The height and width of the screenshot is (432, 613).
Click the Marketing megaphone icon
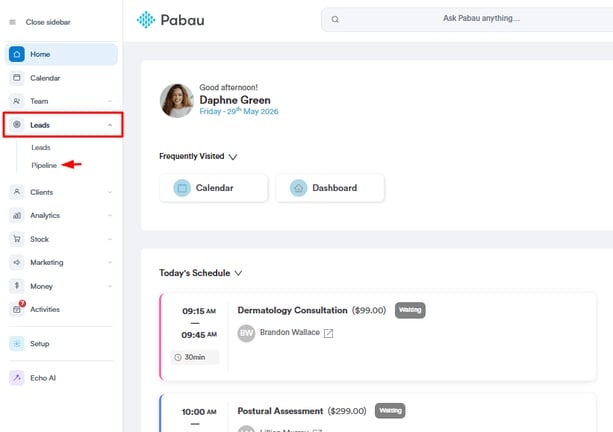[x=17, y=262]
